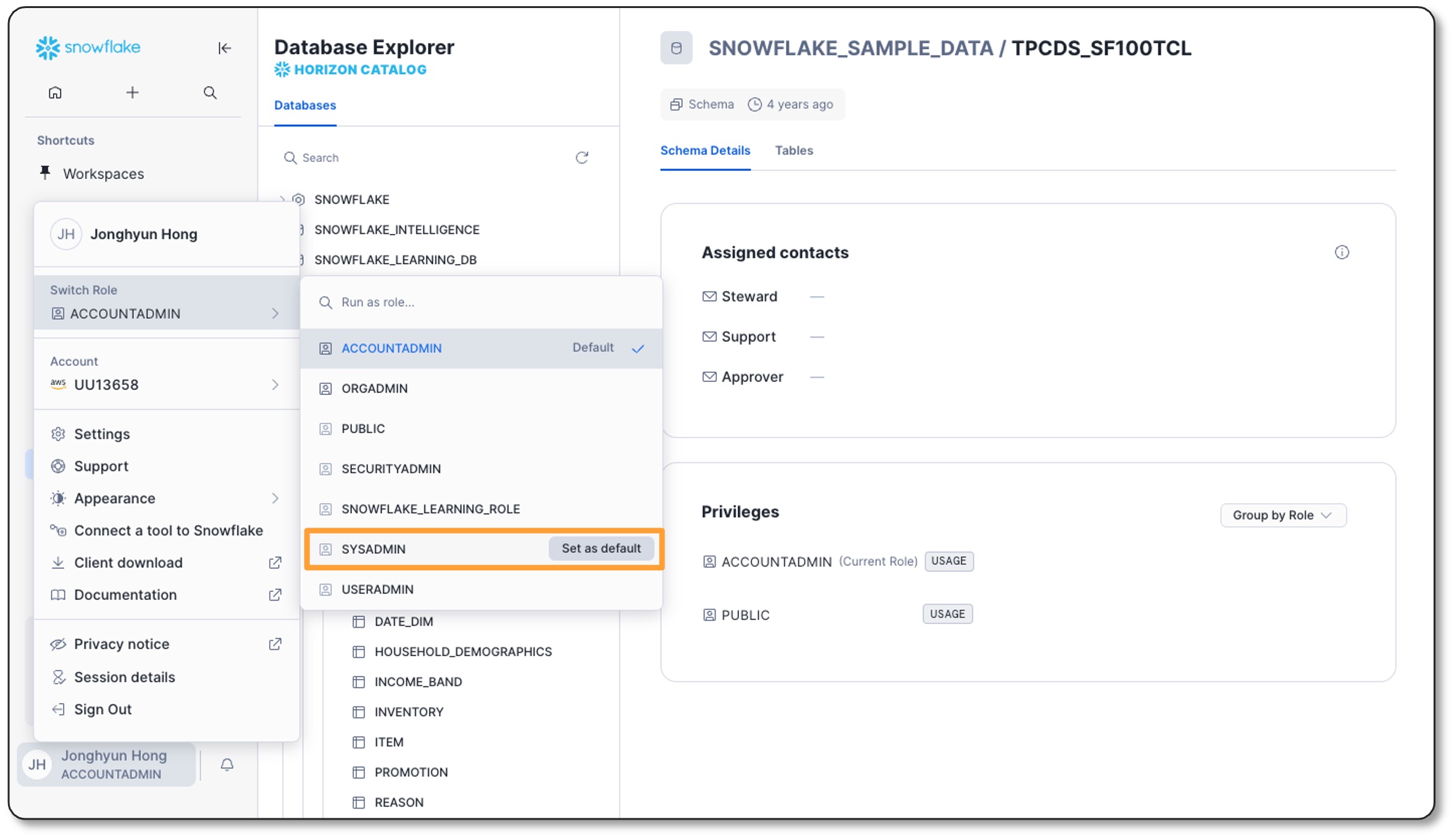Click the Home icon in the sidebar
This screenshot has height=840, width=1454.
[55, 93]
